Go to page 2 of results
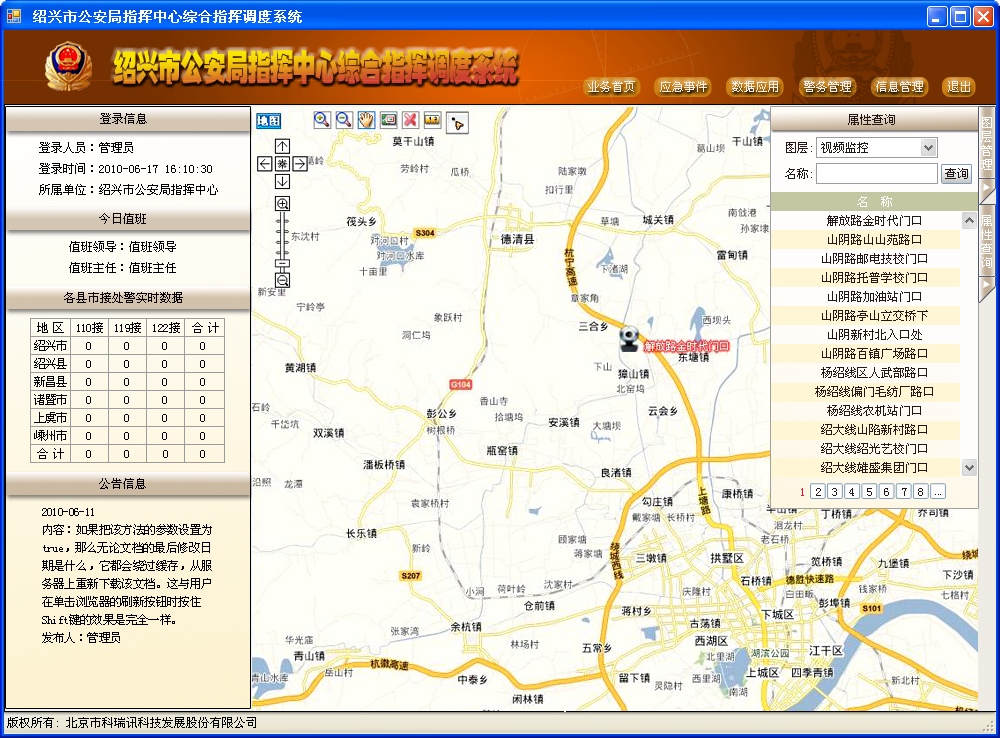 click(817, 491)
